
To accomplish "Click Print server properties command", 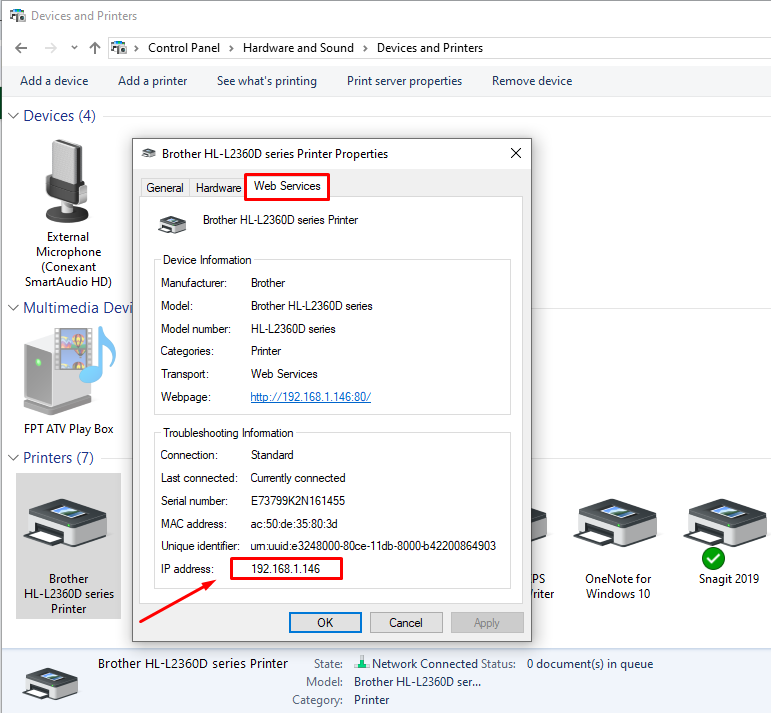I will tap(404, 81).
